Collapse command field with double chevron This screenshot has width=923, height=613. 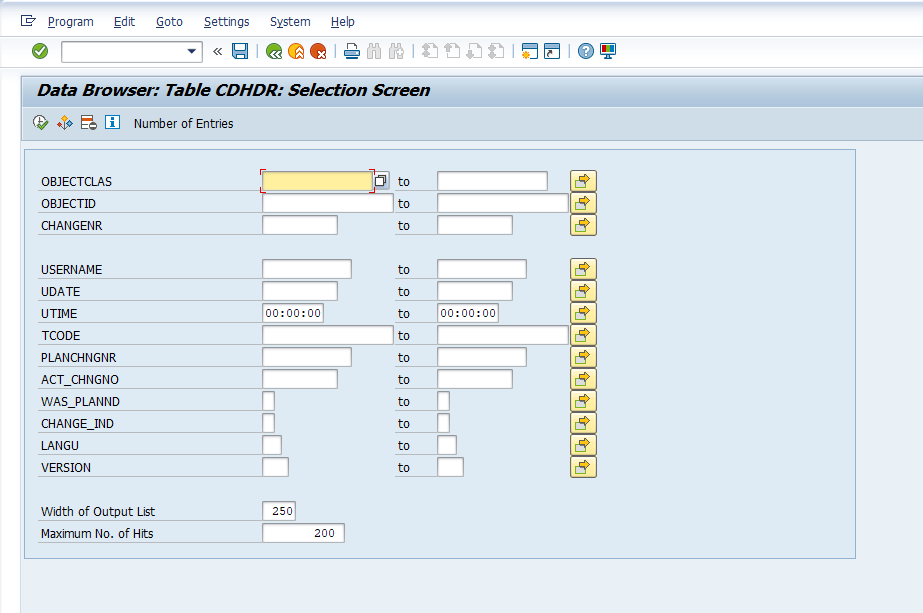[217, 51]
